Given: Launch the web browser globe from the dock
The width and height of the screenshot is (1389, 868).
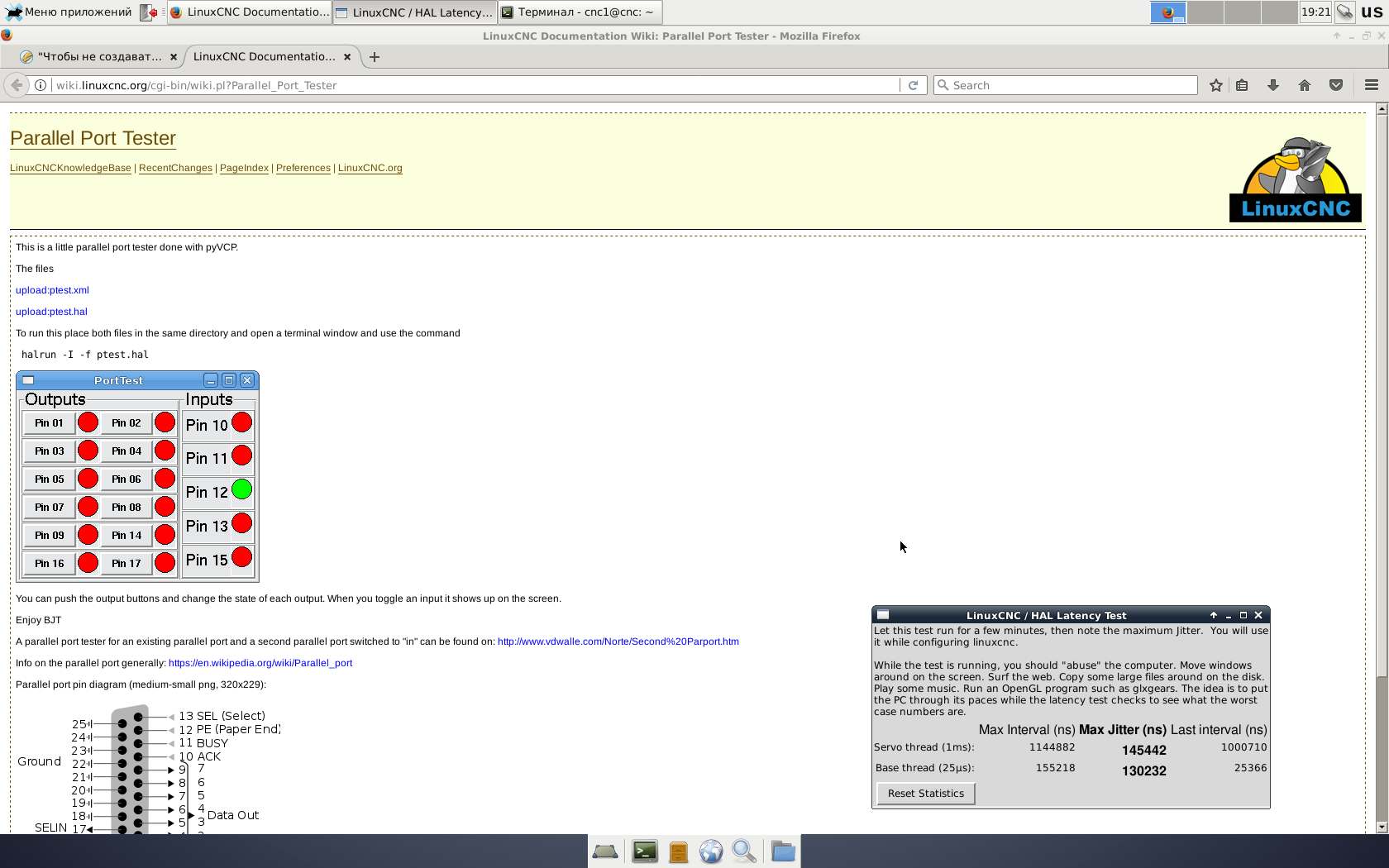Looking at the screenshot, I should [x=711, y=851].
